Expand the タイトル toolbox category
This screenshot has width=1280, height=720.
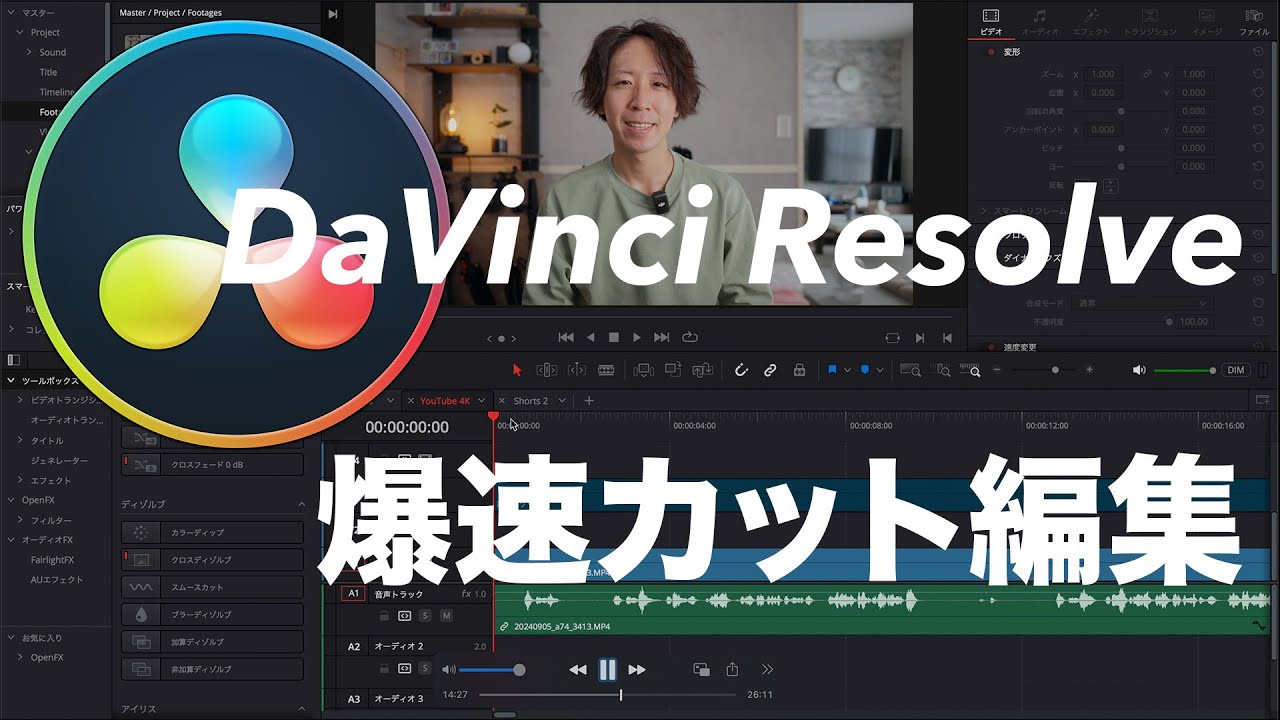pyautogui.click(x=21, y=441)
